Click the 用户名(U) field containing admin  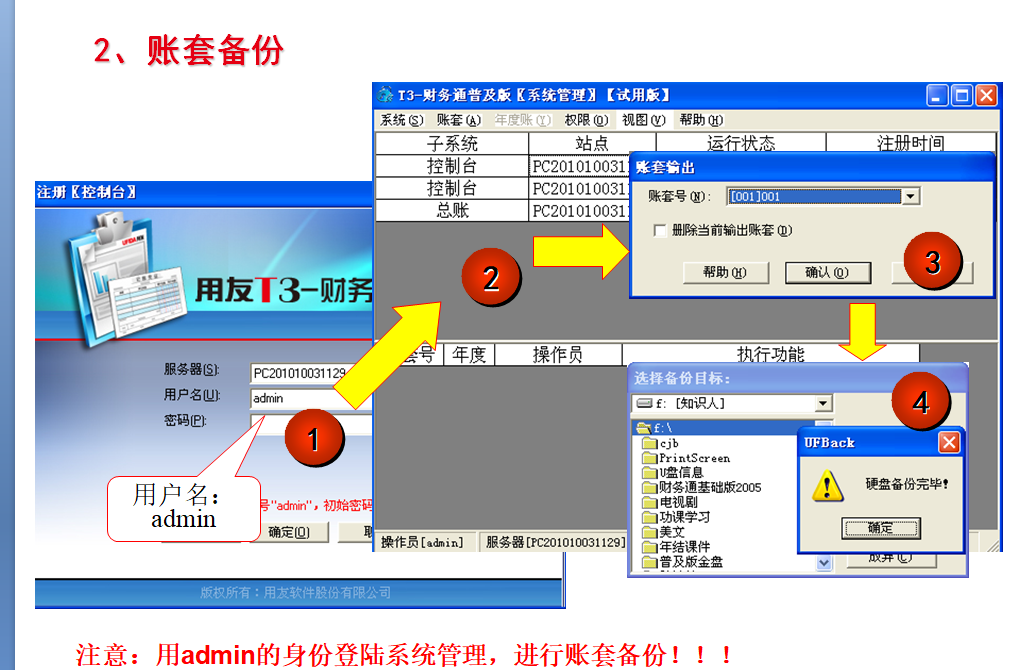coord(311,399)
